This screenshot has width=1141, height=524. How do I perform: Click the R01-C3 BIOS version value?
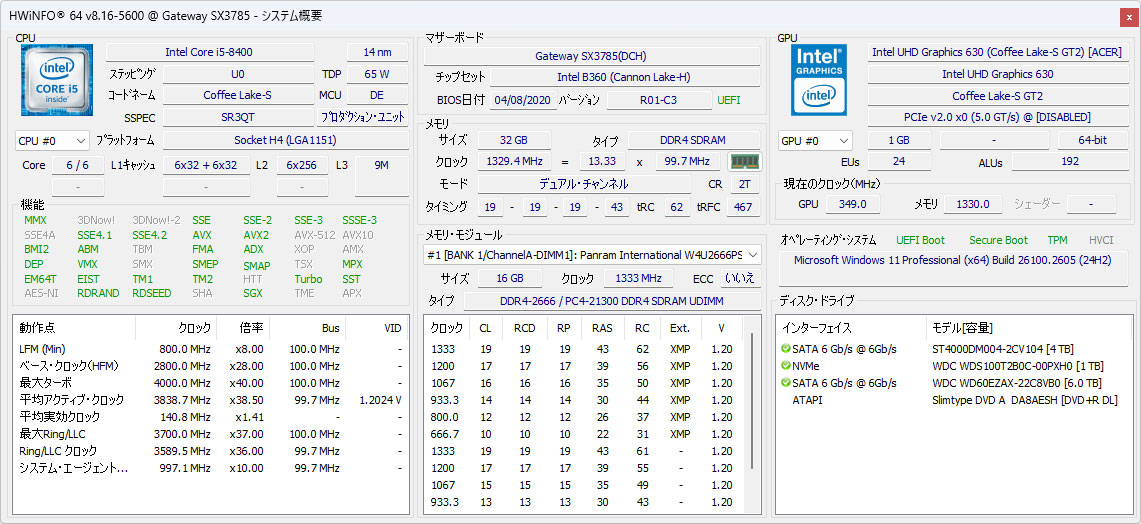tap(659, 100)
